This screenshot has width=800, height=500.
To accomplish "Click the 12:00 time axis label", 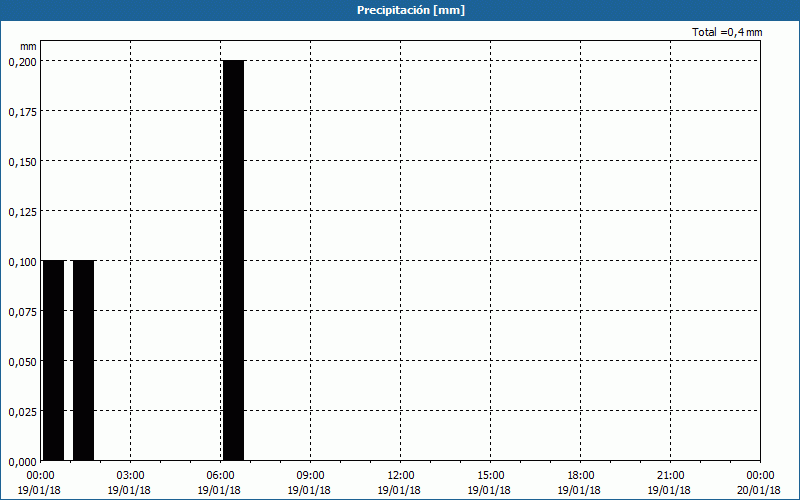I will 400,483.
